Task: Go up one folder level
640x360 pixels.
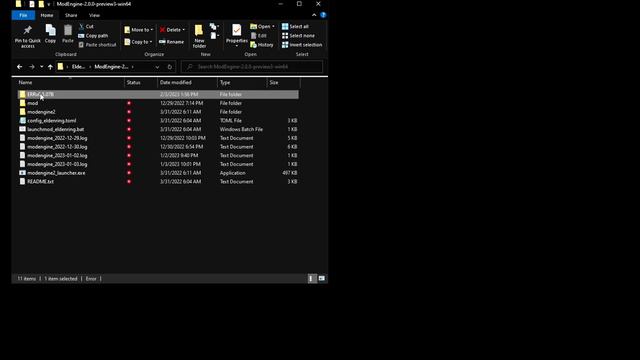Action: [x=50, y=67]
